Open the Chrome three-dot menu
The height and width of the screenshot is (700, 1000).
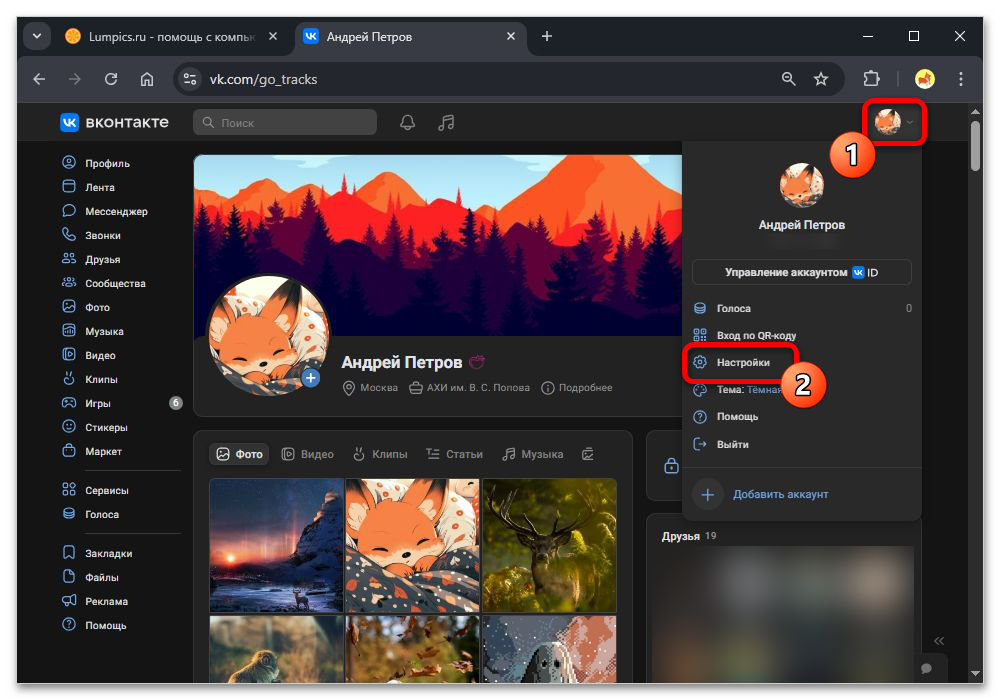pos(960,79)
